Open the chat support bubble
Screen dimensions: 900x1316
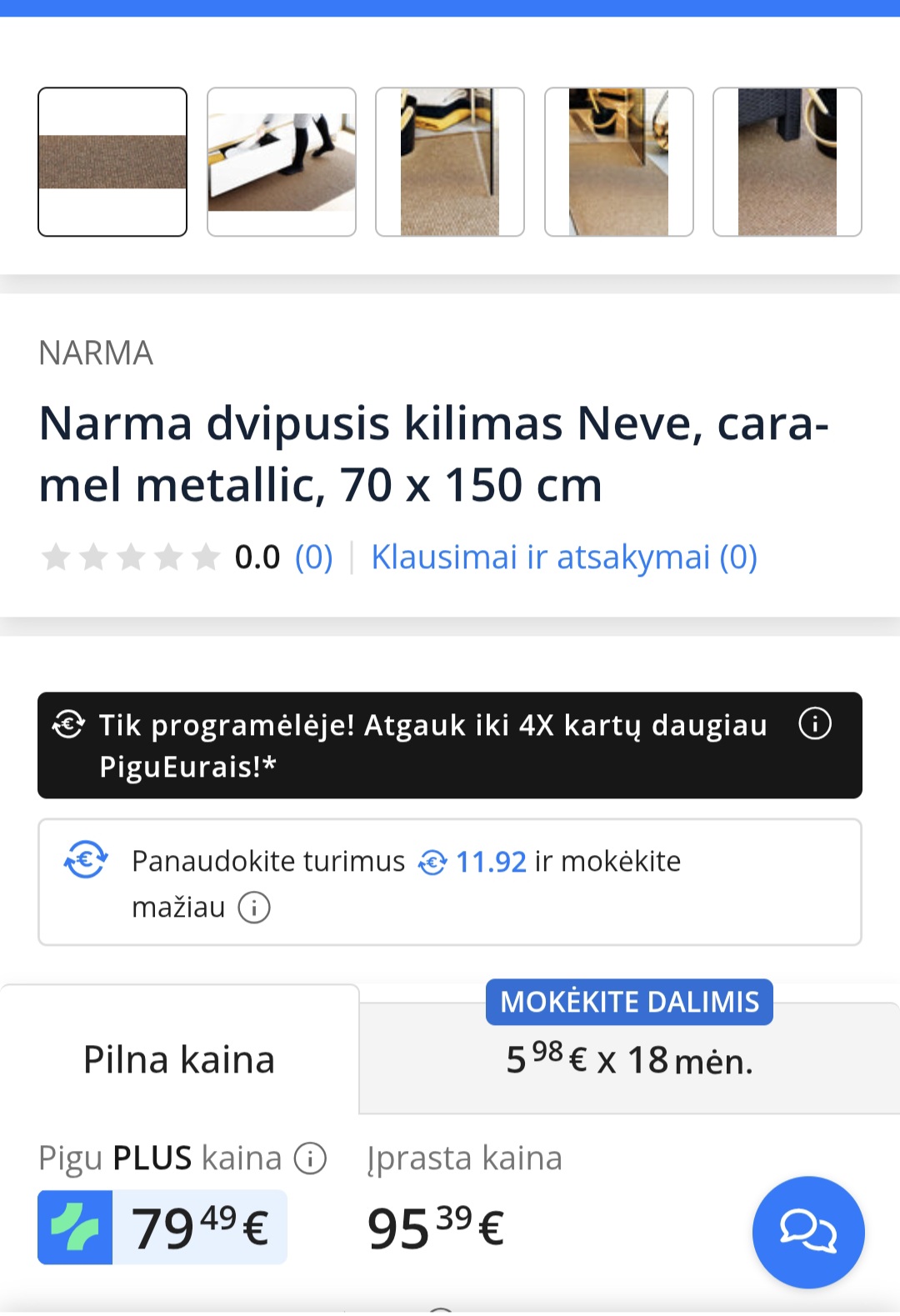(x=807, y=1231)
